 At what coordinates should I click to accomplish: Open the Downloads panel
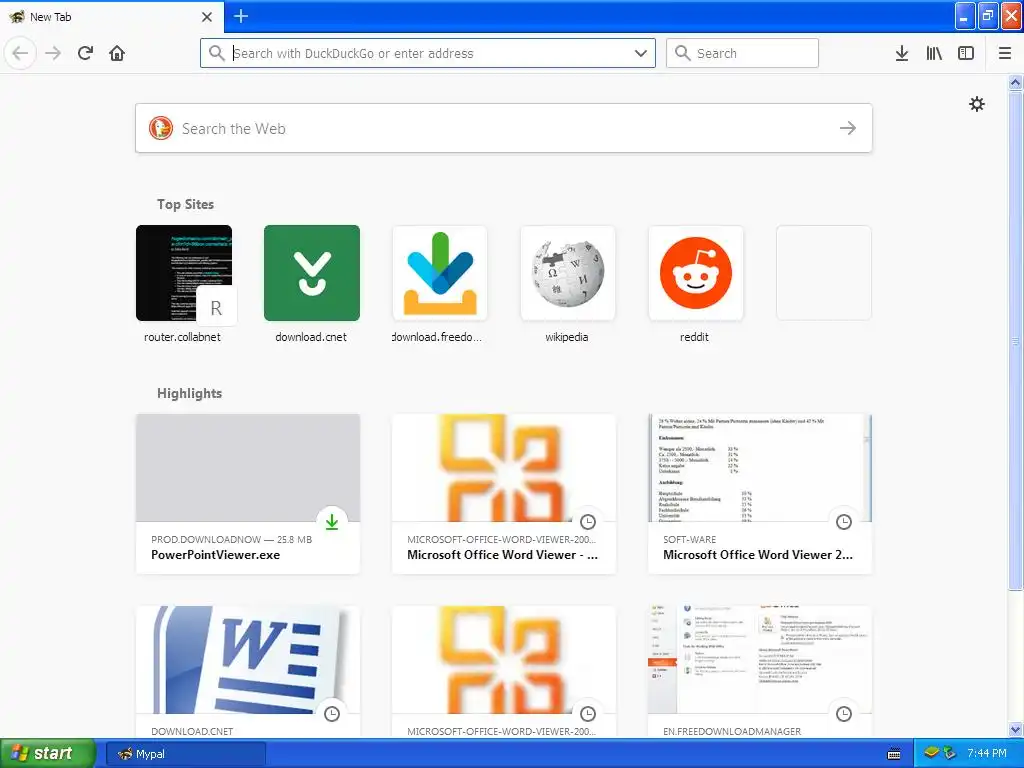click(902, 53)
